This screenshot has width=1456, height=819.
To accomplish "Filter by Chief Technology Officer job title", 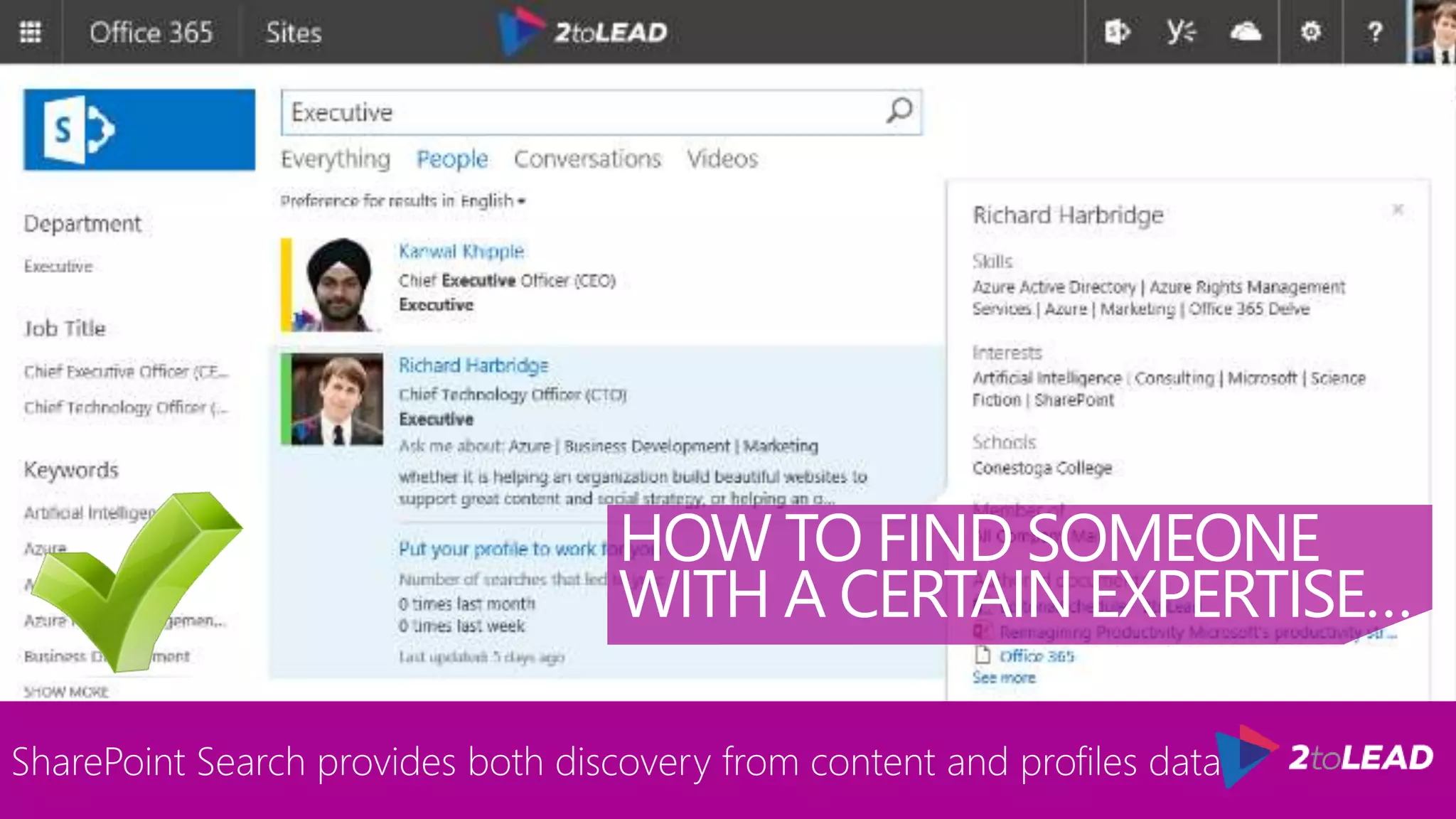I will point(127,407).
